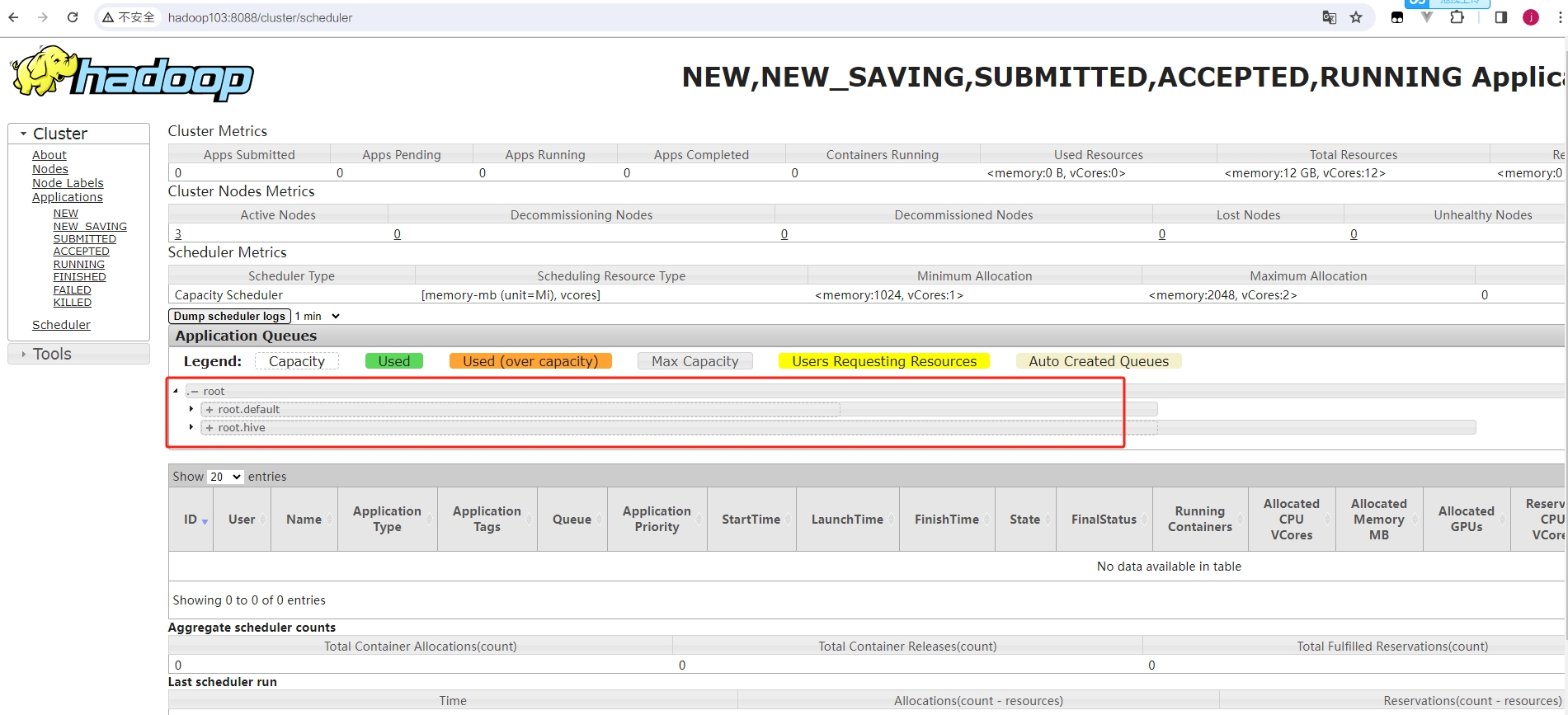Reload the page with browser refresh icon
The height and width of the screenshot is (715, 1568).
(73, 17)
